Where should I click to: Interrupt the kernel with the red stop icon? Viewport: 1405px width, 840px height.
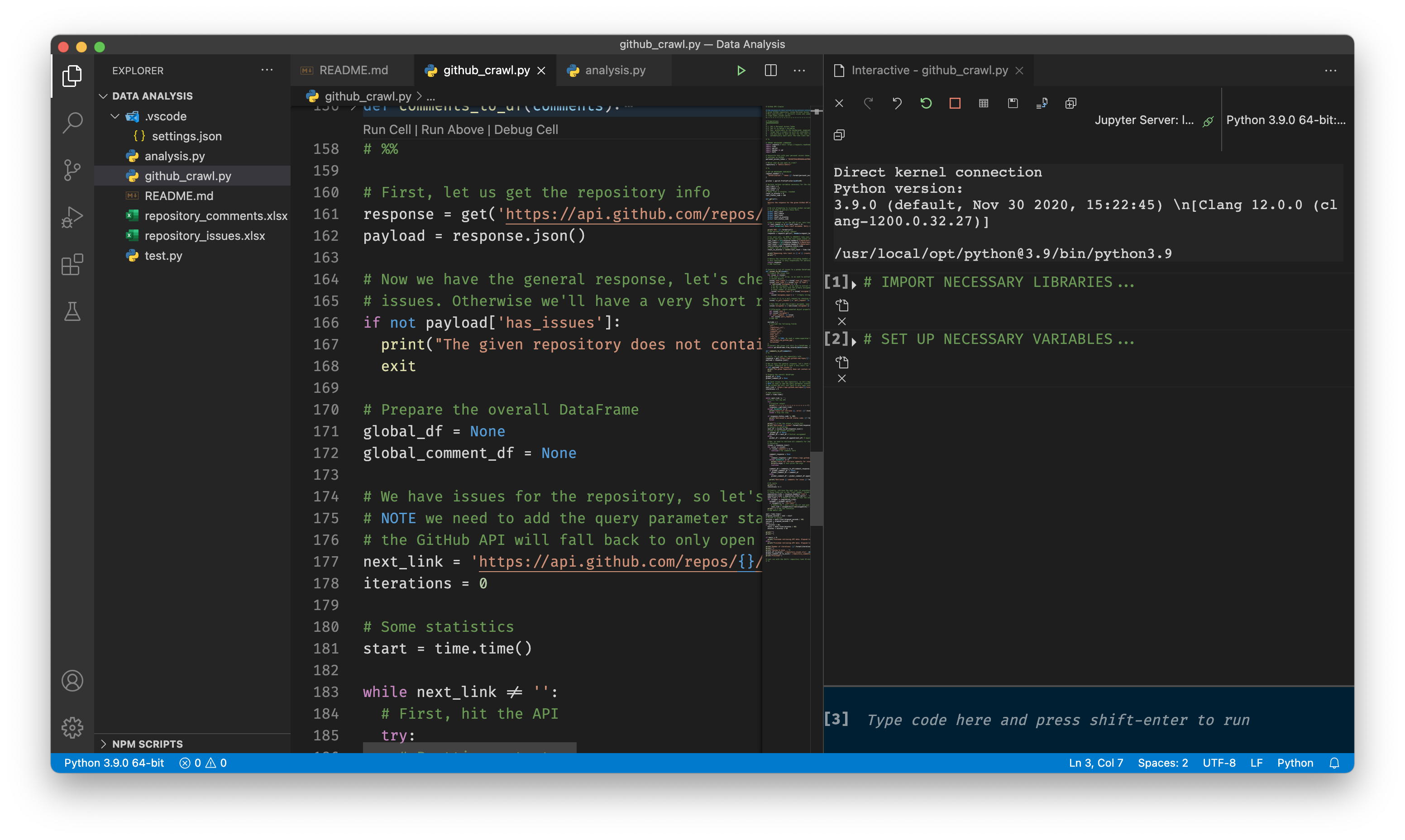coord(955,103)
